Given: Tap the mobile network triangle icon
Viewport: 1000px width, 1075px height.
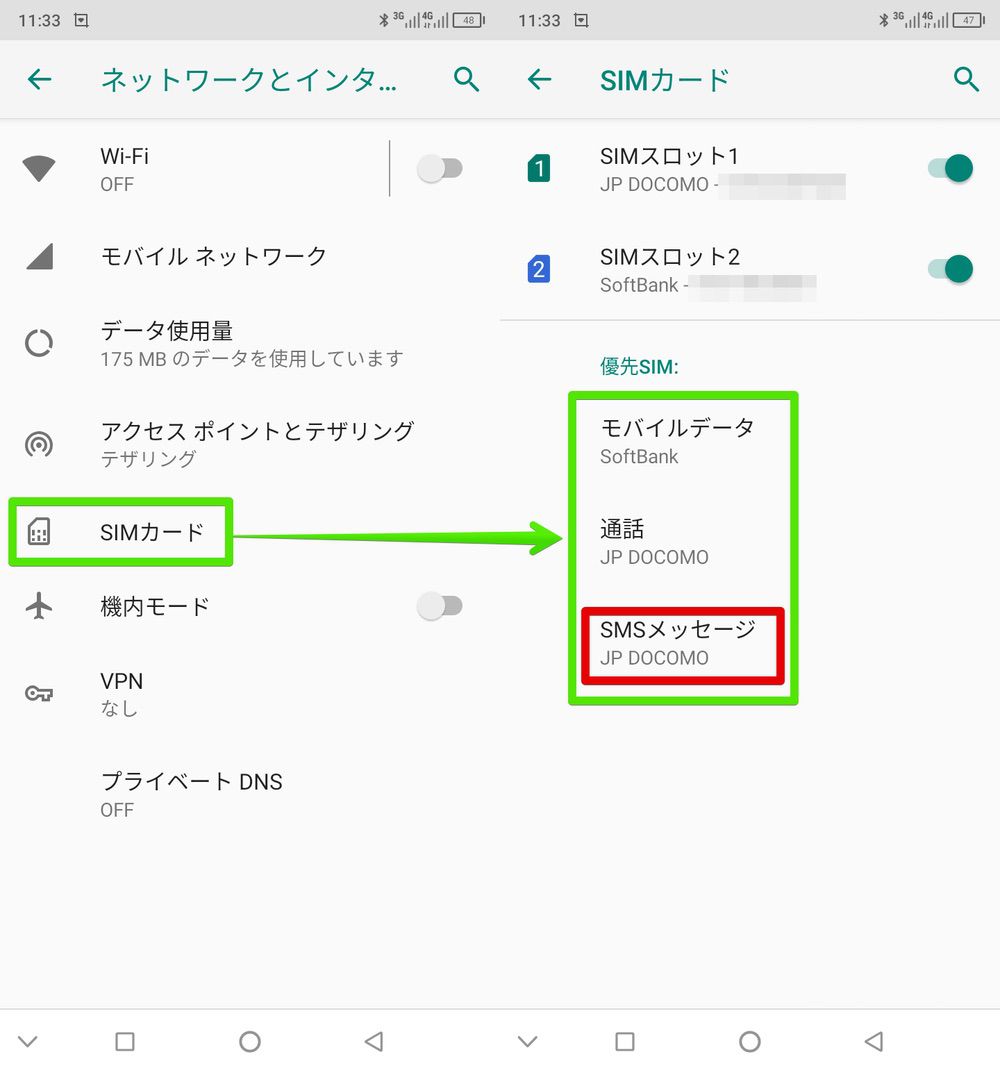Looking at the screenshot, I should [x=39, y=256].
